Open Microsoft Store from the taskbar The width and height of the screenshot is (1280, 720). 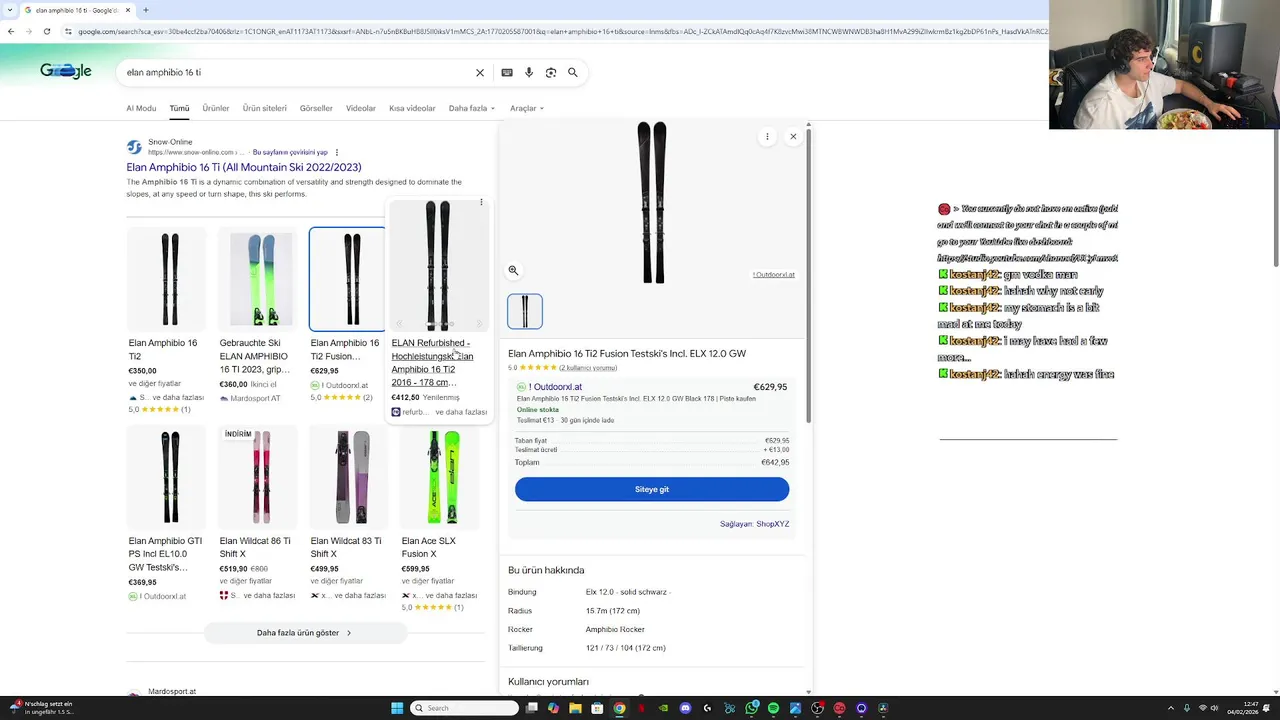(597, 708)
